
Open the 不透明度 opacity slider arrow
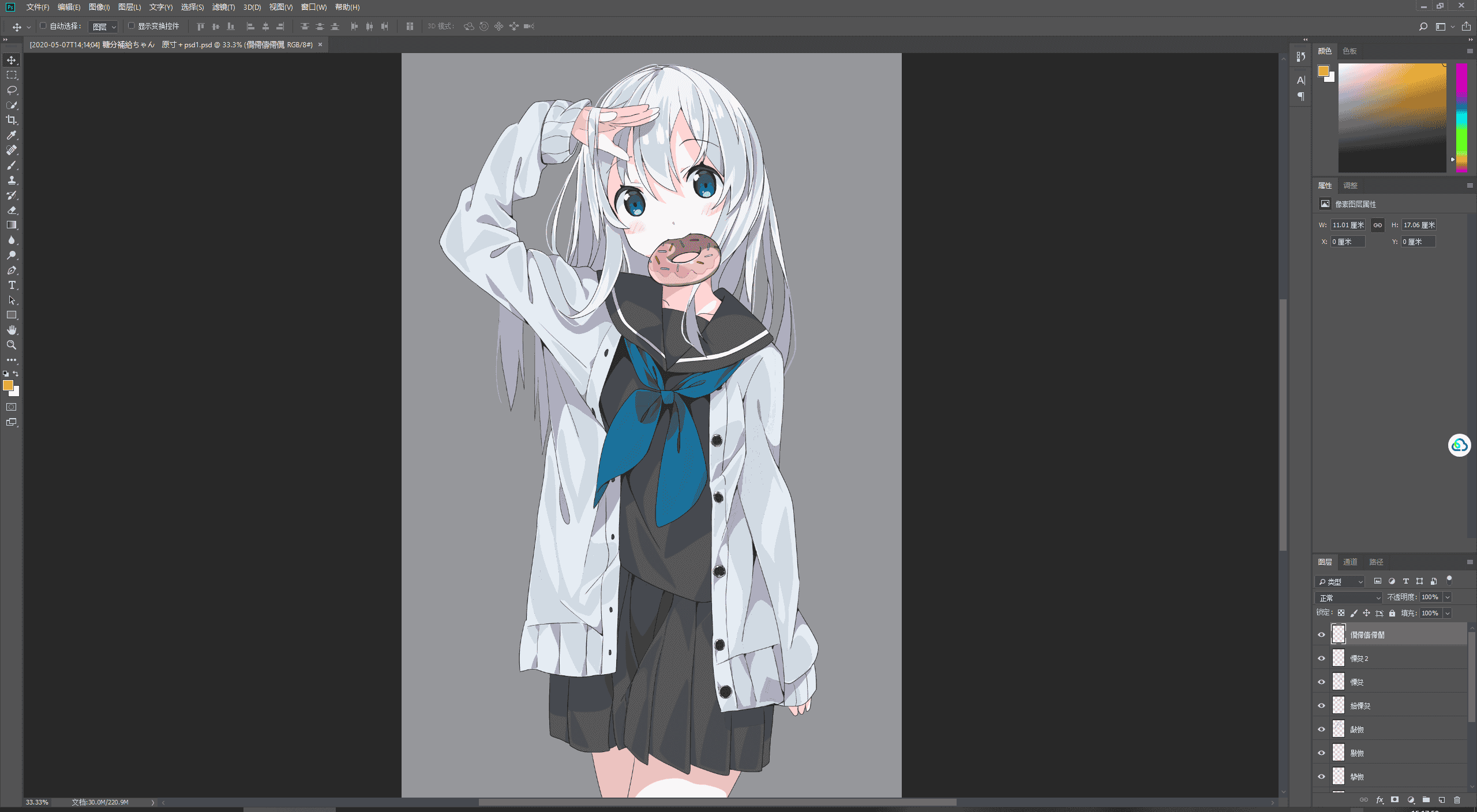click(x=1447, y=597)
